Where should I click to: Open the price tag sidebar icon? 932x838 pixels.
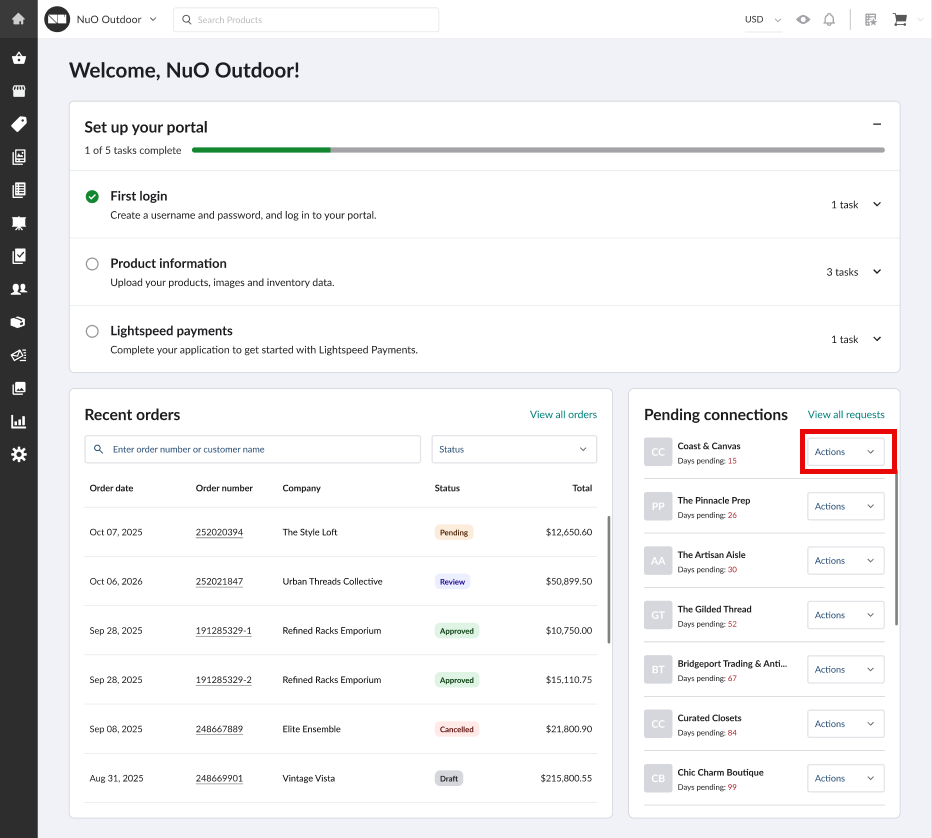pyautogui.click(x=18, y=124)
